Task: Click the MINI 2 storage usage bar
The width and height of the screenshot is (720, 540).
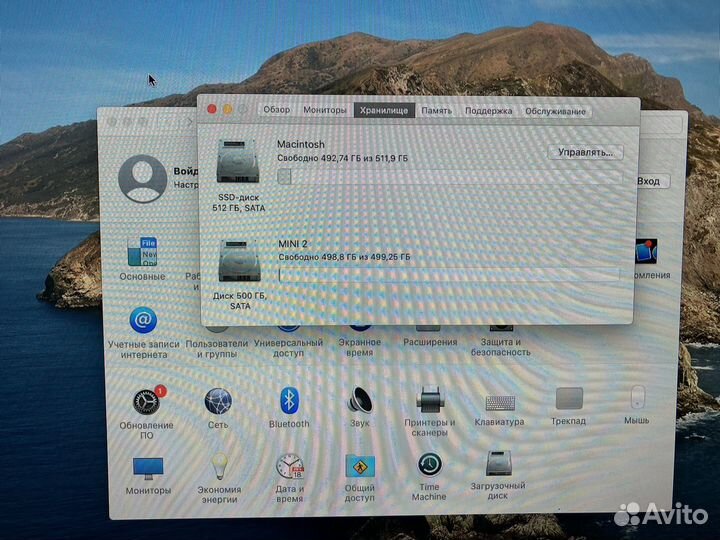Action: point(449,275)
